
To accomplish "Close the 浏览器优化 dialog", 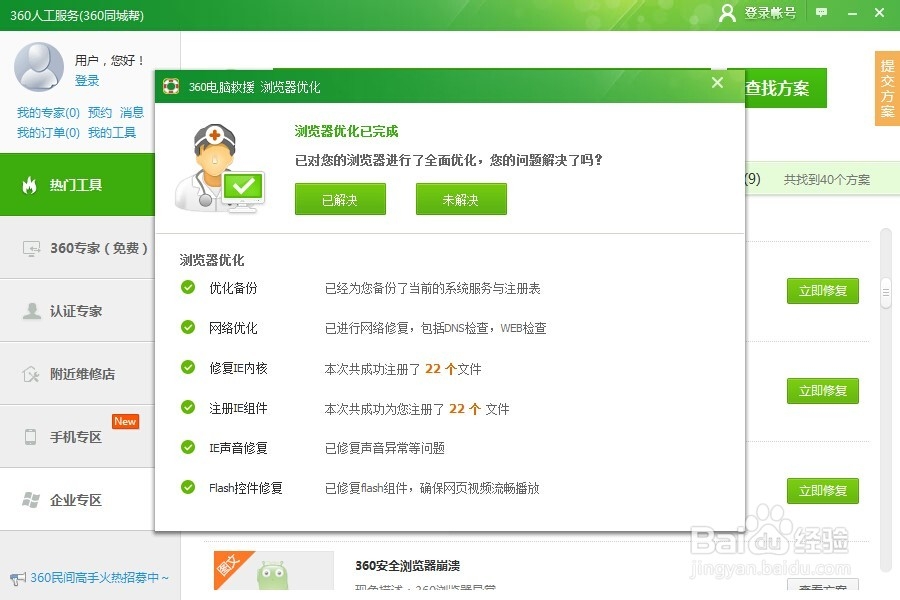I will coord(717,83).
